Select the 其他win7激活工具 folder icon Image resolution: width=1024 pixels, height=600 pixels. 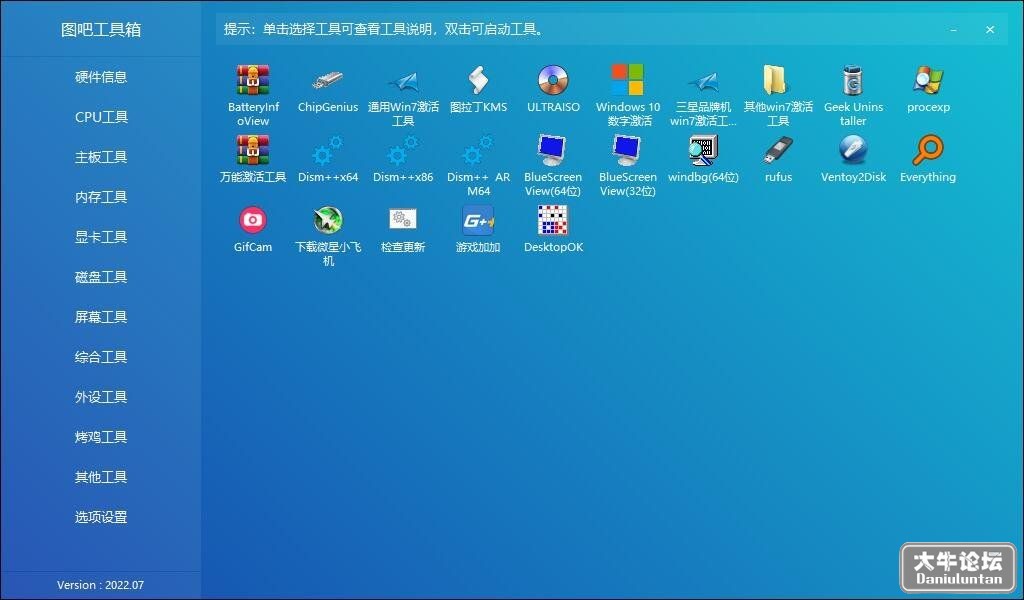778,80
